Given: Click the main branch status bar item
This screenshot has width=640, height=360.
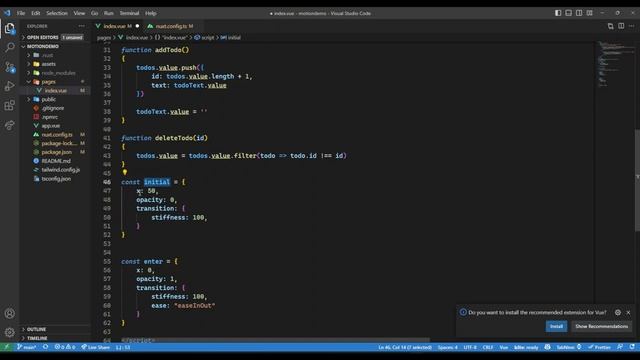Looking at the screenshot, I should tap(27, 347).
